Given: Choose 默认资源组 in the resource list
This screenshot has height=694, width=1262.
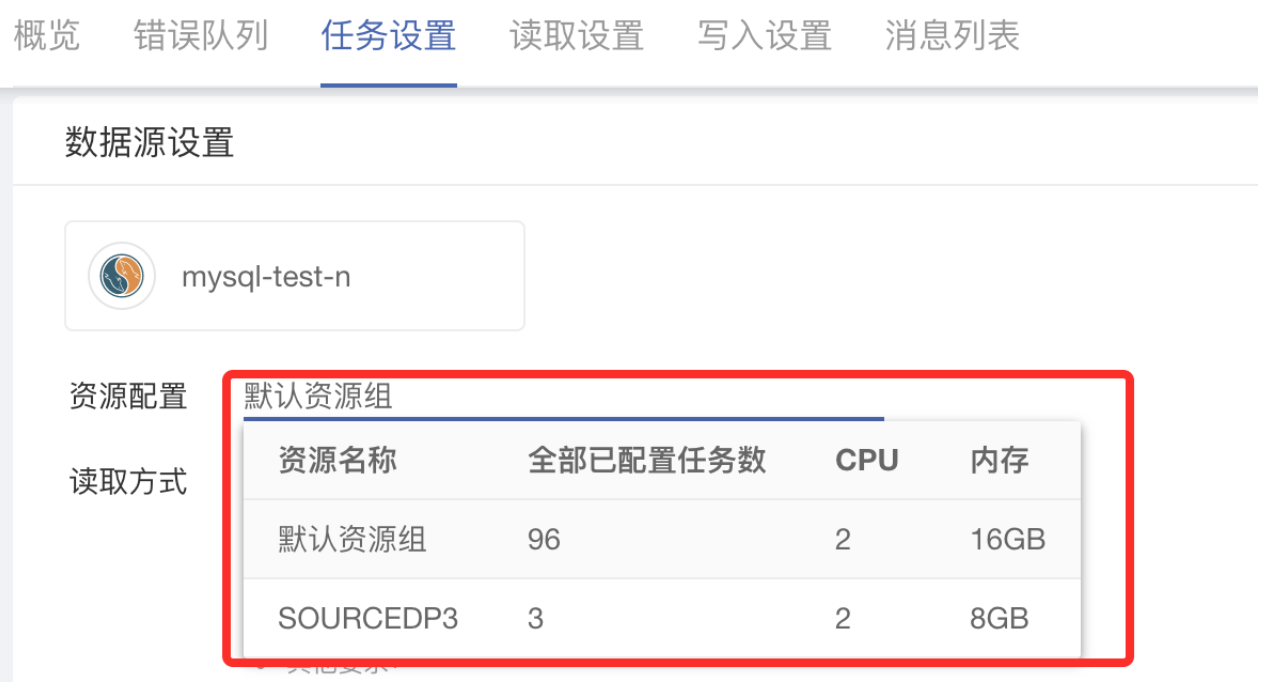Looking at the screenshot, I should [352, 540].
